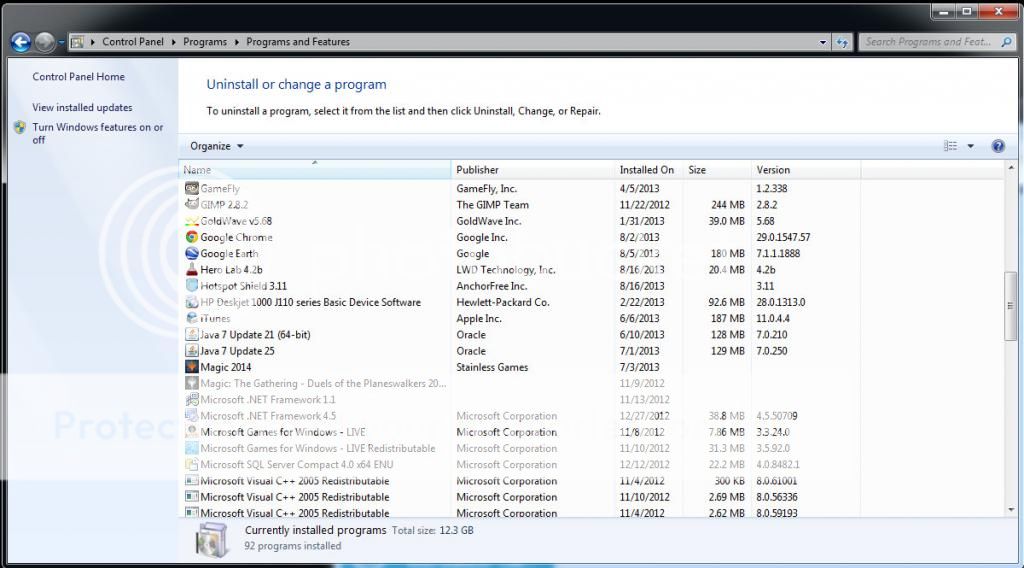Expand the view options dropdown arrow
1024x568 pixels.
click(970, 146)
